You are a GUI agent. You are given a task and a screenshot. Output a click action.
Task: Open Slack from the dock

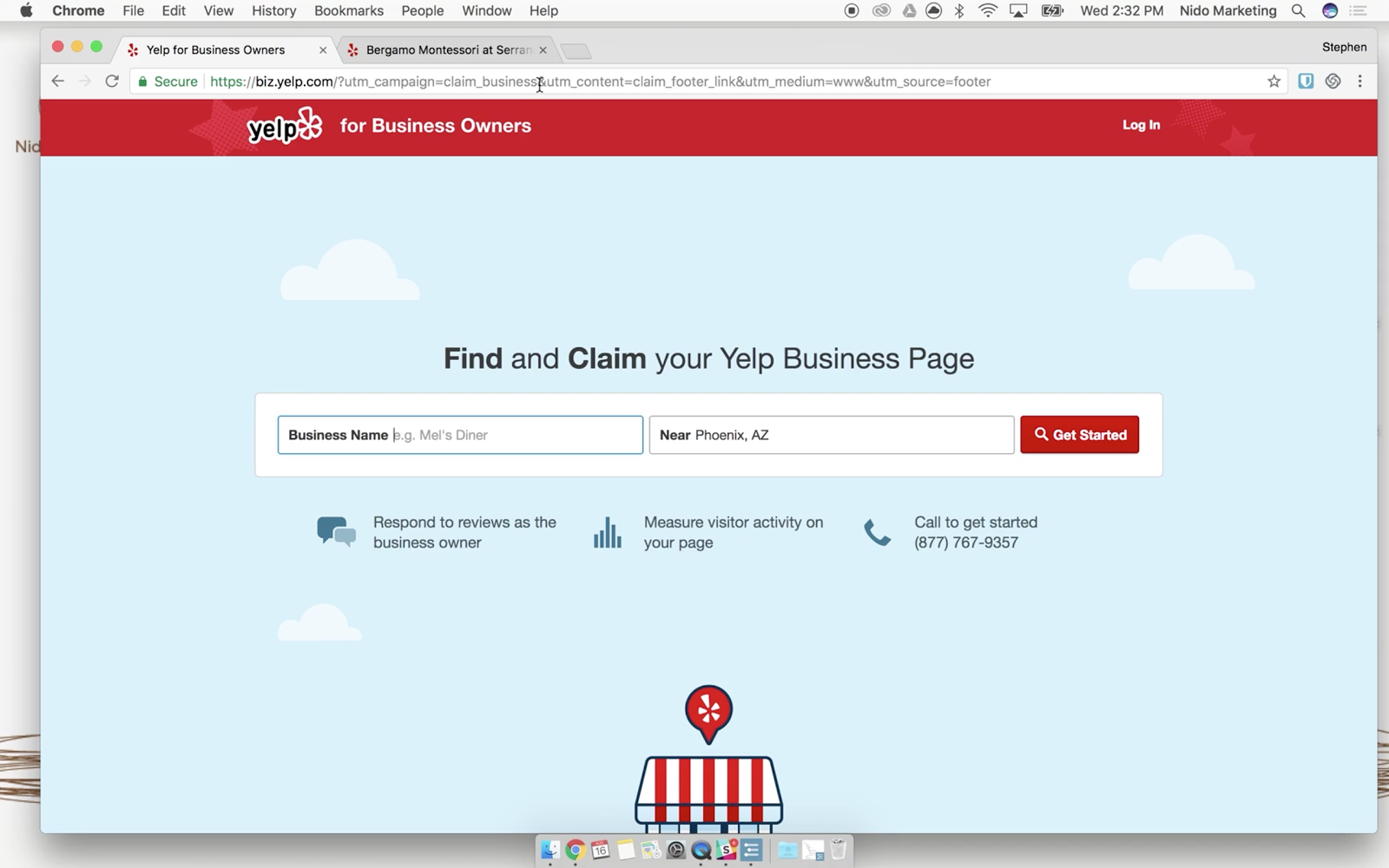pyautogui.click(x=727, y=851)
